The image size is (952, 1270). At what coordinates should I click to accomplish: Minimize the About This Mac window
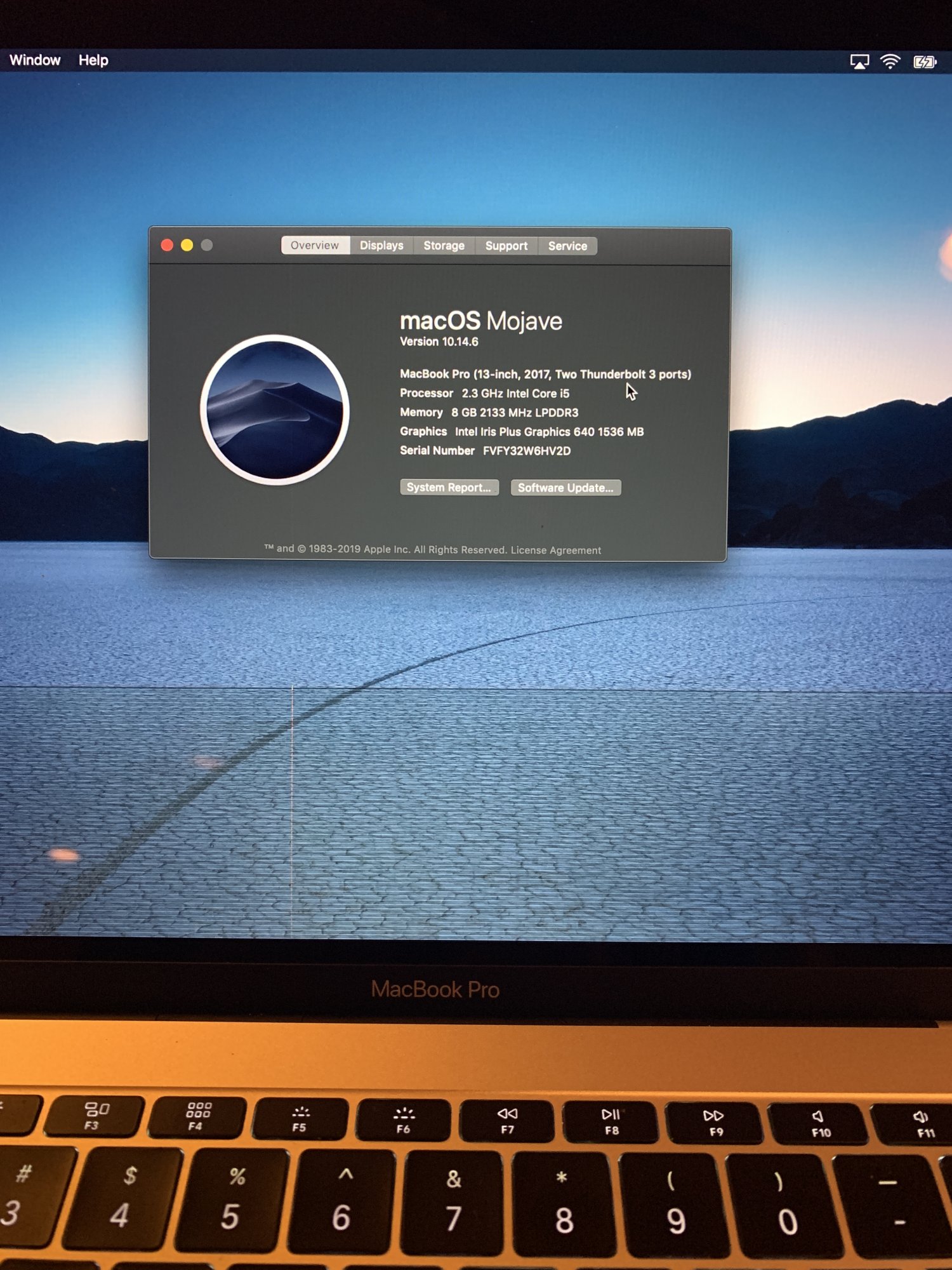point(187,245)
